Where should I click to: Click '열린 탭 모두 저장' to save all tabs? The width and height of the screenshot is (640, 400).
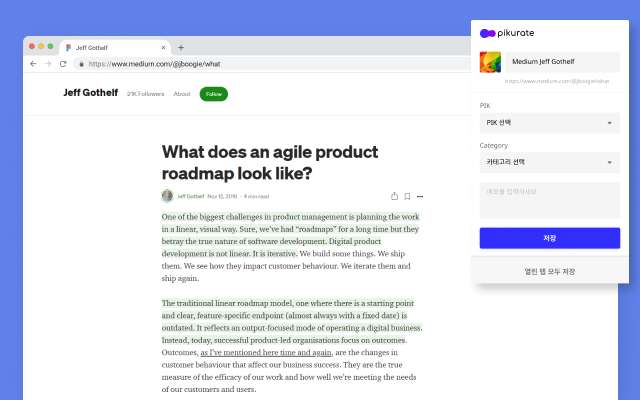(x=550, y=271)
